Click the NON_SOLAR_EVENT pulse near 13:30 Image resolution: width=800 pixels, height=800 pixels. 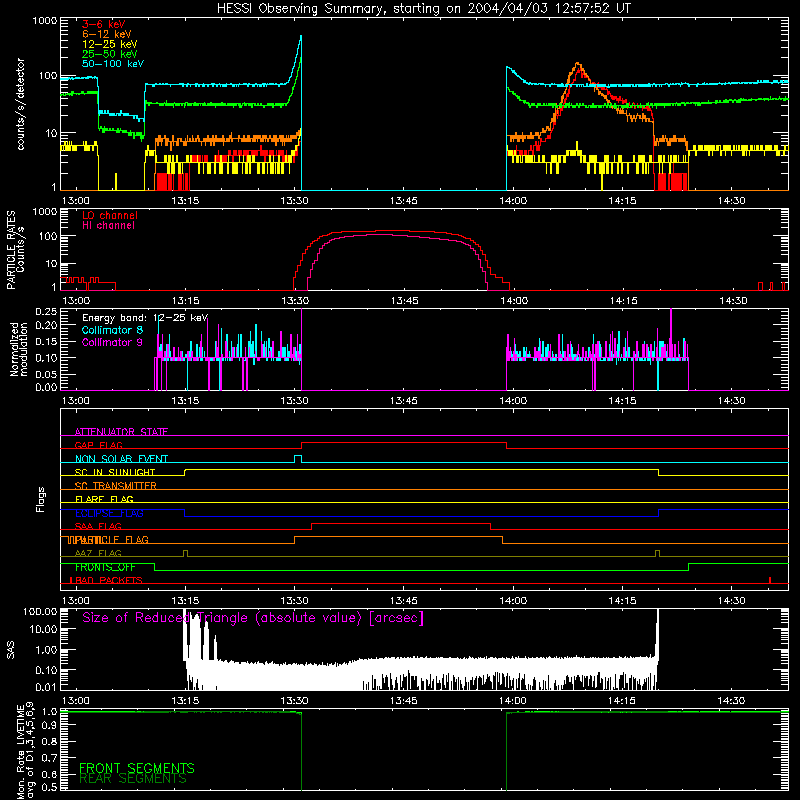(298, 459)
